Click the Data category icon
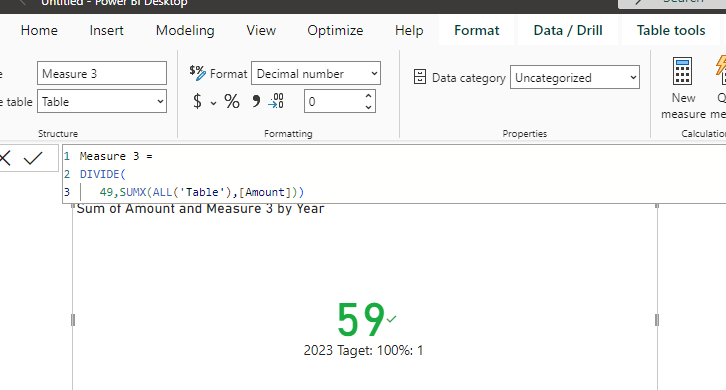The image size is (726, 390). tap(419, 77)
